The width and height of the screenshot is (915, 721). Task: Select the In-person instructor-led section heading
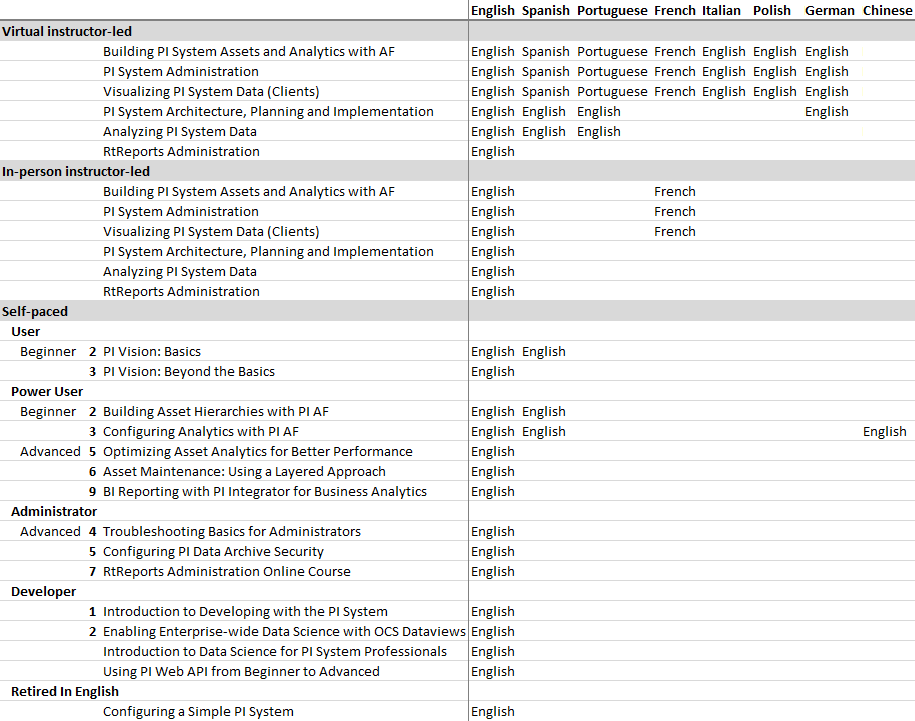(76, 171)
